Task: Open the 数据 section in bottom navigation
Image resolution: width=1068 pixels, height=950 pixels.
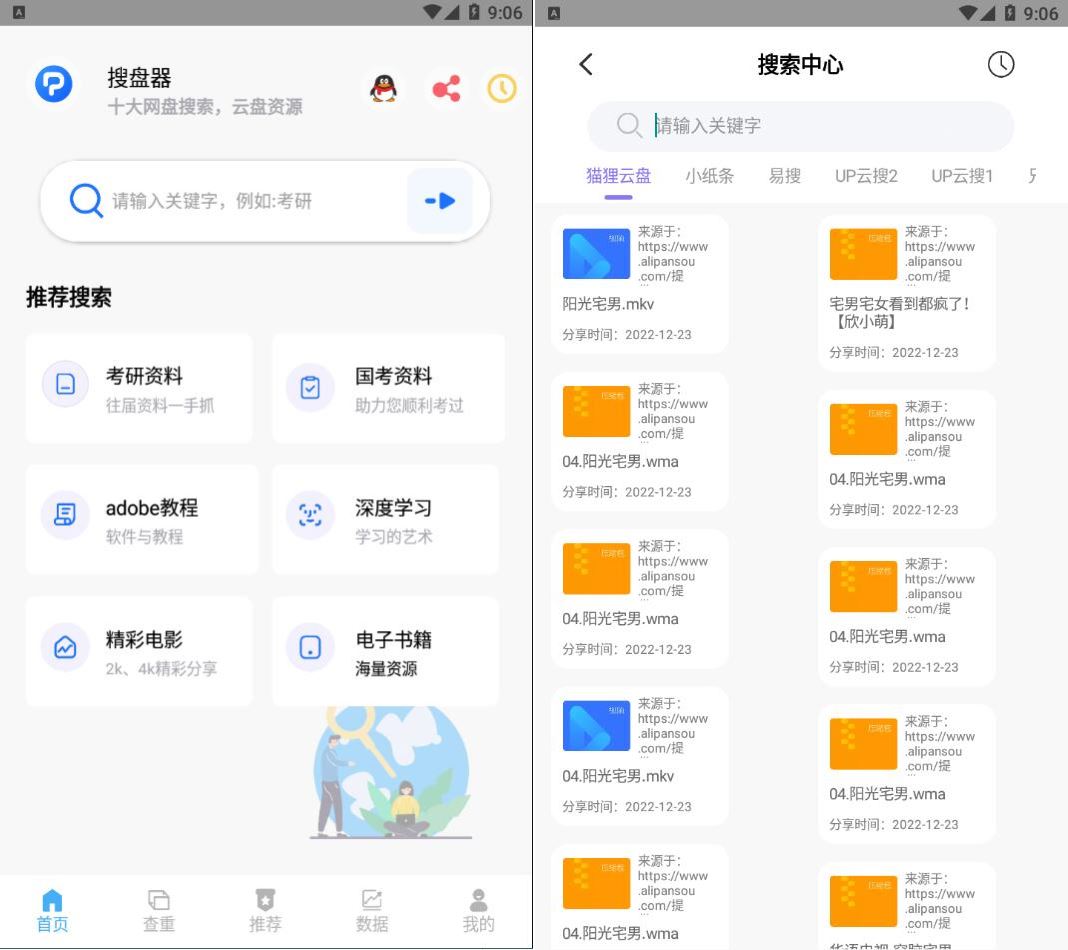Action: [372, 910]
